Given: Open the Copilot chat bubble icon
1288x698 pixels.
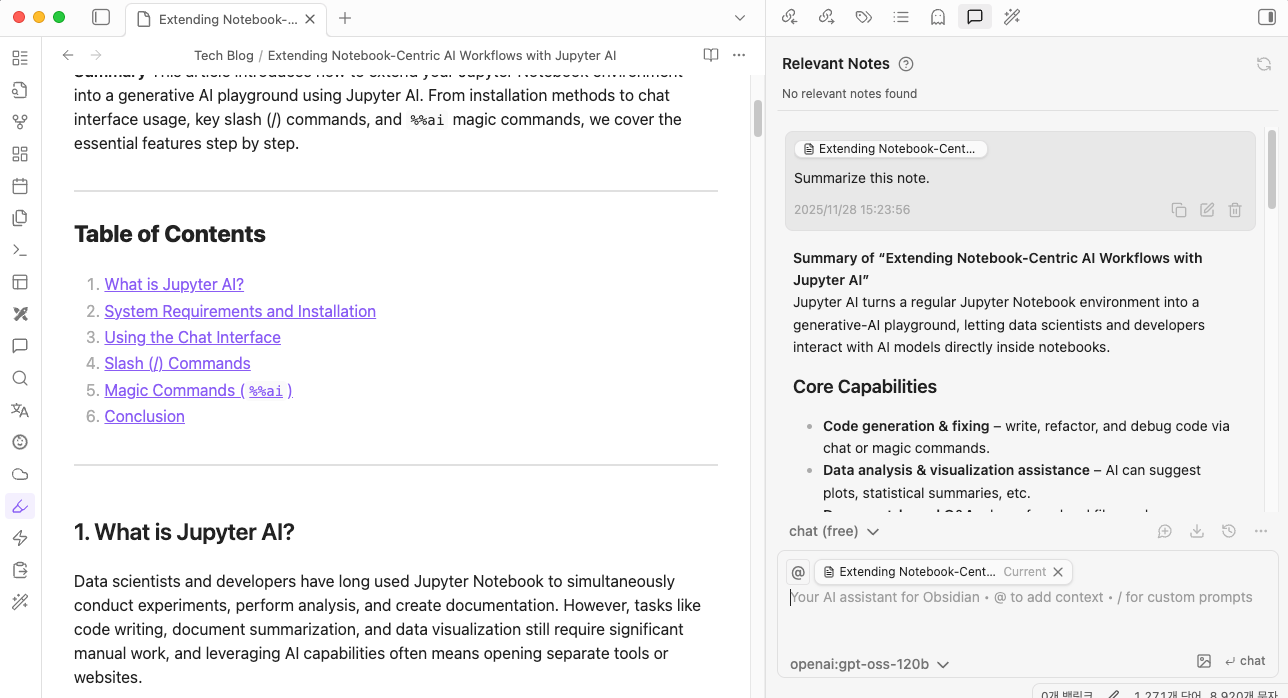Looking at the screenshot, I should 974,17.
